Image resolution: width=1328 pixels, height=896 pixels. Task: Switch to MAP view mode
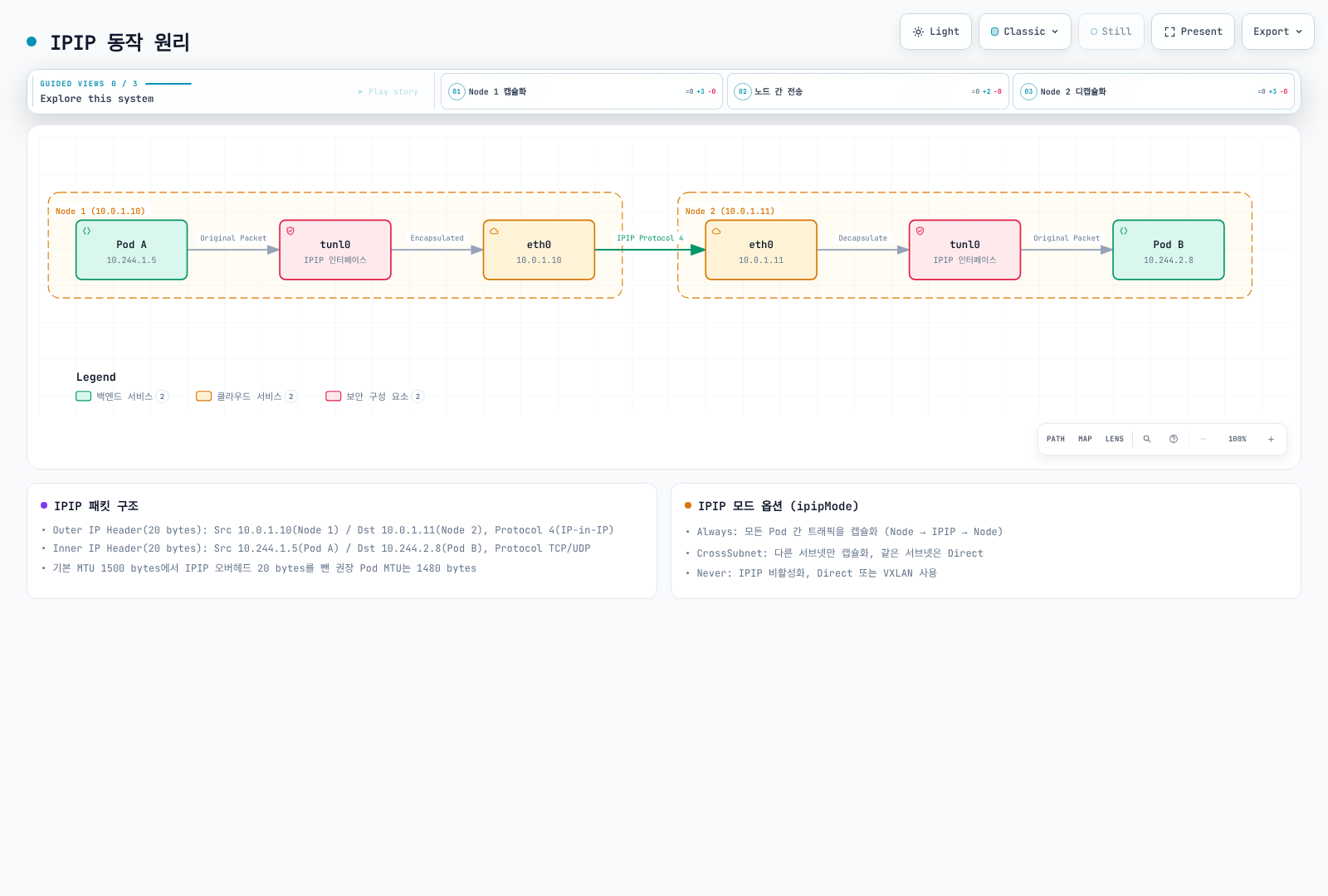(1085, 439)
